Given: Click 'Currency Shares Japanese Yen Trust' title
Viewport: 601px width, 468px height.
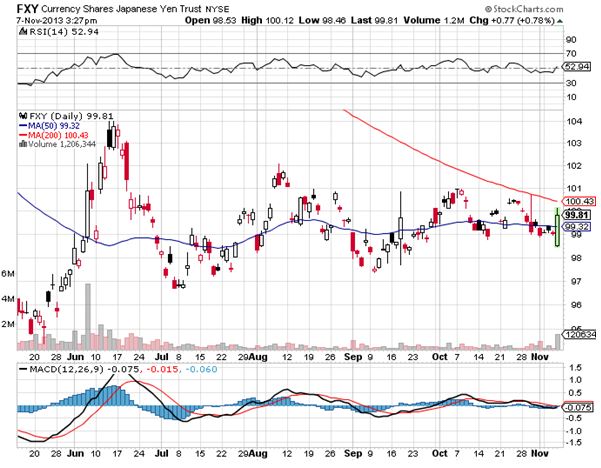Looking at the screenshot, I should pyautogui.click(x=121, y=9).
